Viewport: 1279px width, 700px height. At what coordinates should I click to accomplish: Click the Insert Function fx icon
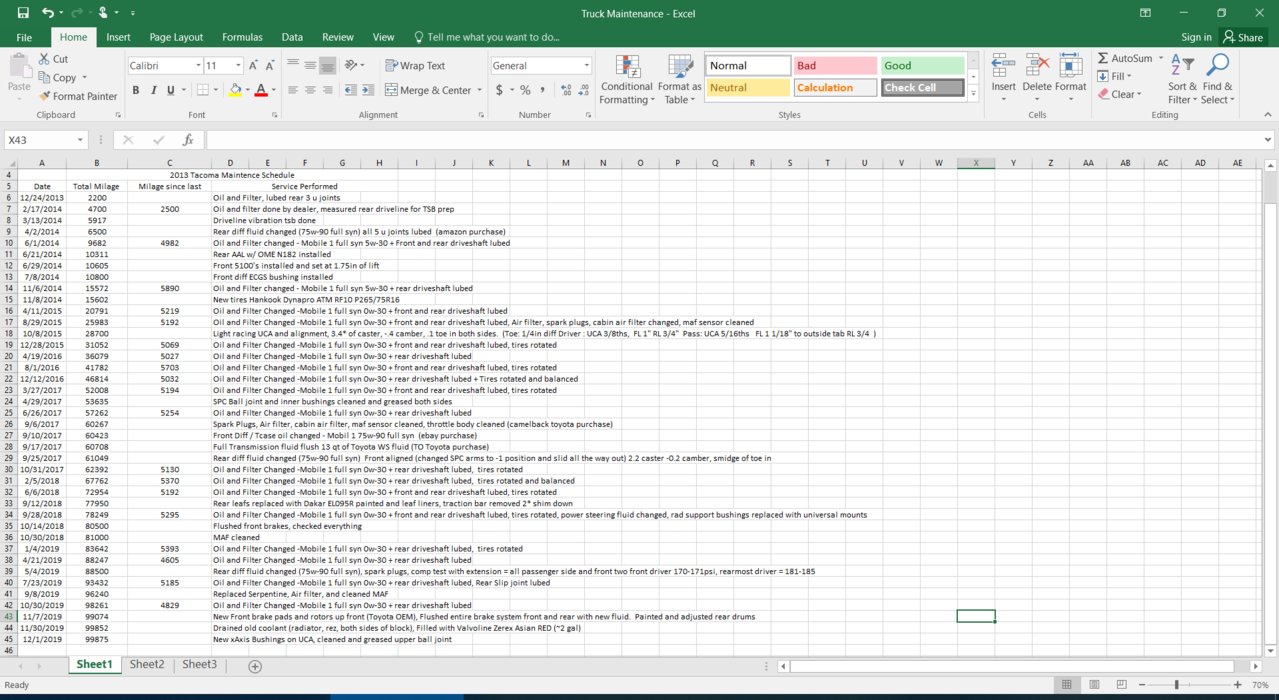click(188, 140)
